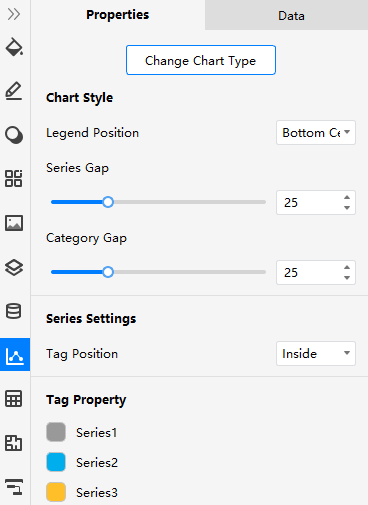Expand the Tag Position Inside dropdown
The width and height of the screenshot is (368, 505).
[x=316, y=353]
